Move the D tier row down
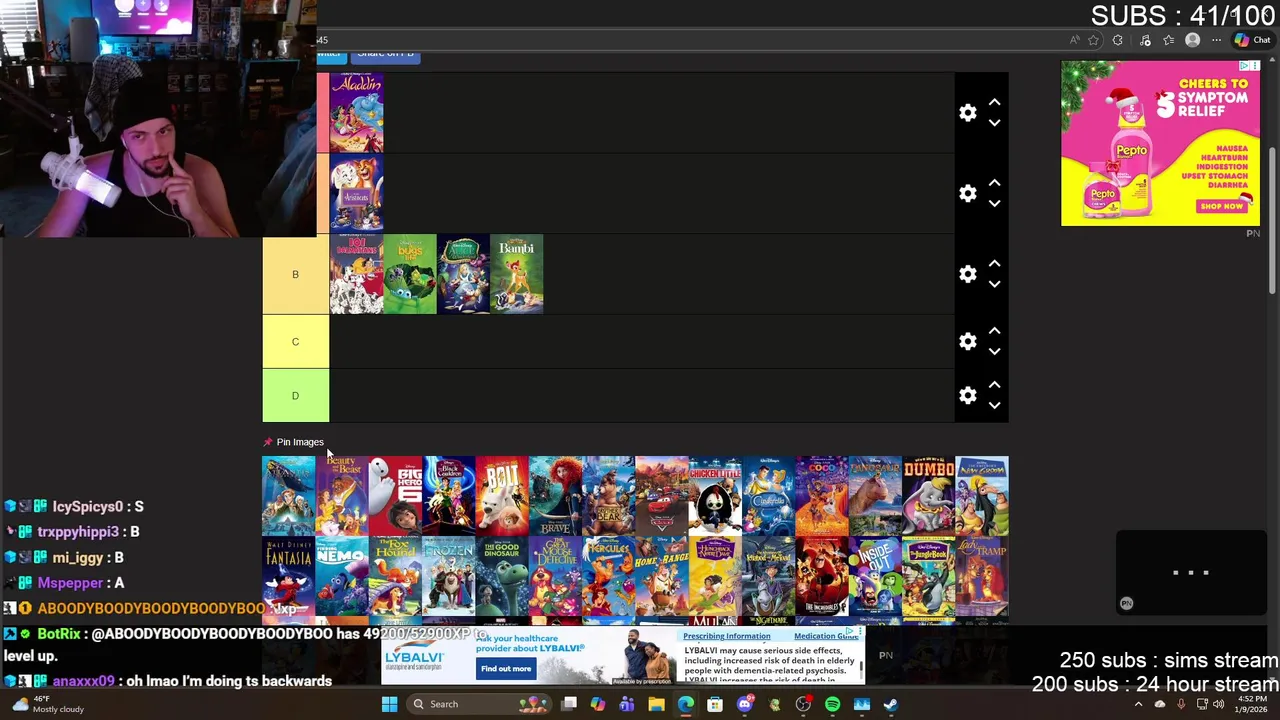 [994, 406]
